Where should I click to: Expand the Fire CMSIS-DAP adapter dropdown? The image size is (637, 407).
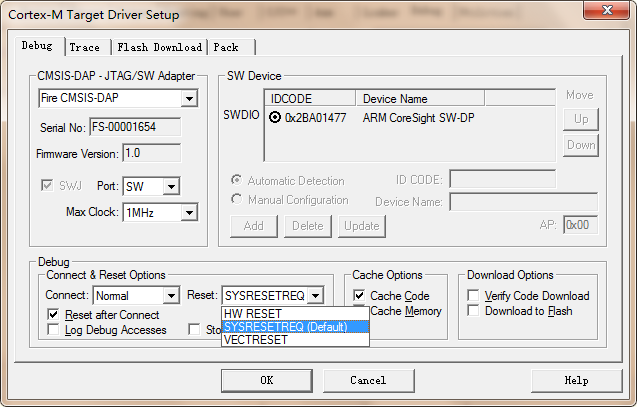pyautogui.click(x=189, y=99)
